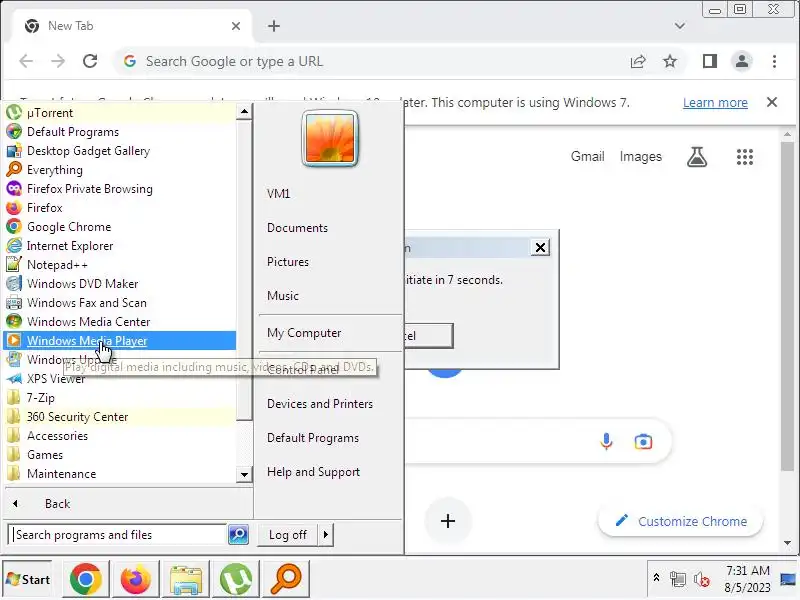The image size is (800, 600).
Task: Open Pictures from the Start menu
Action: point(288,262)
